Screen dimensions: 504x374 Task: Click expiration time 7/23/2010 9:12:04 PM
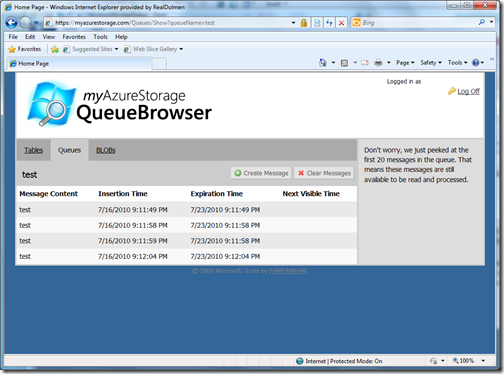[225, 256]
